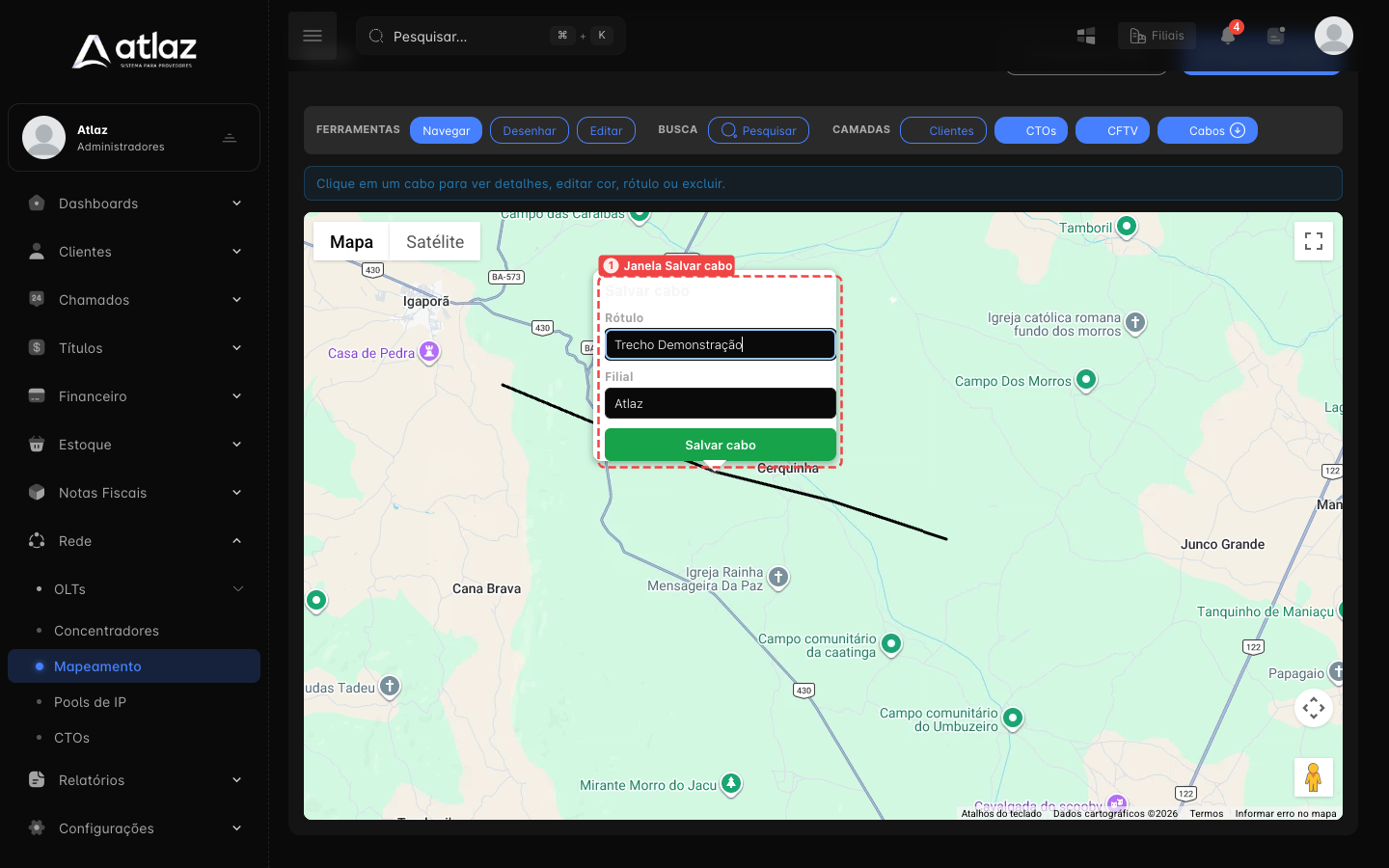The width and height of the screenshot is (1389, 868).
Task: Click the green Salvar cabo button
Action: tap(721, 445)
